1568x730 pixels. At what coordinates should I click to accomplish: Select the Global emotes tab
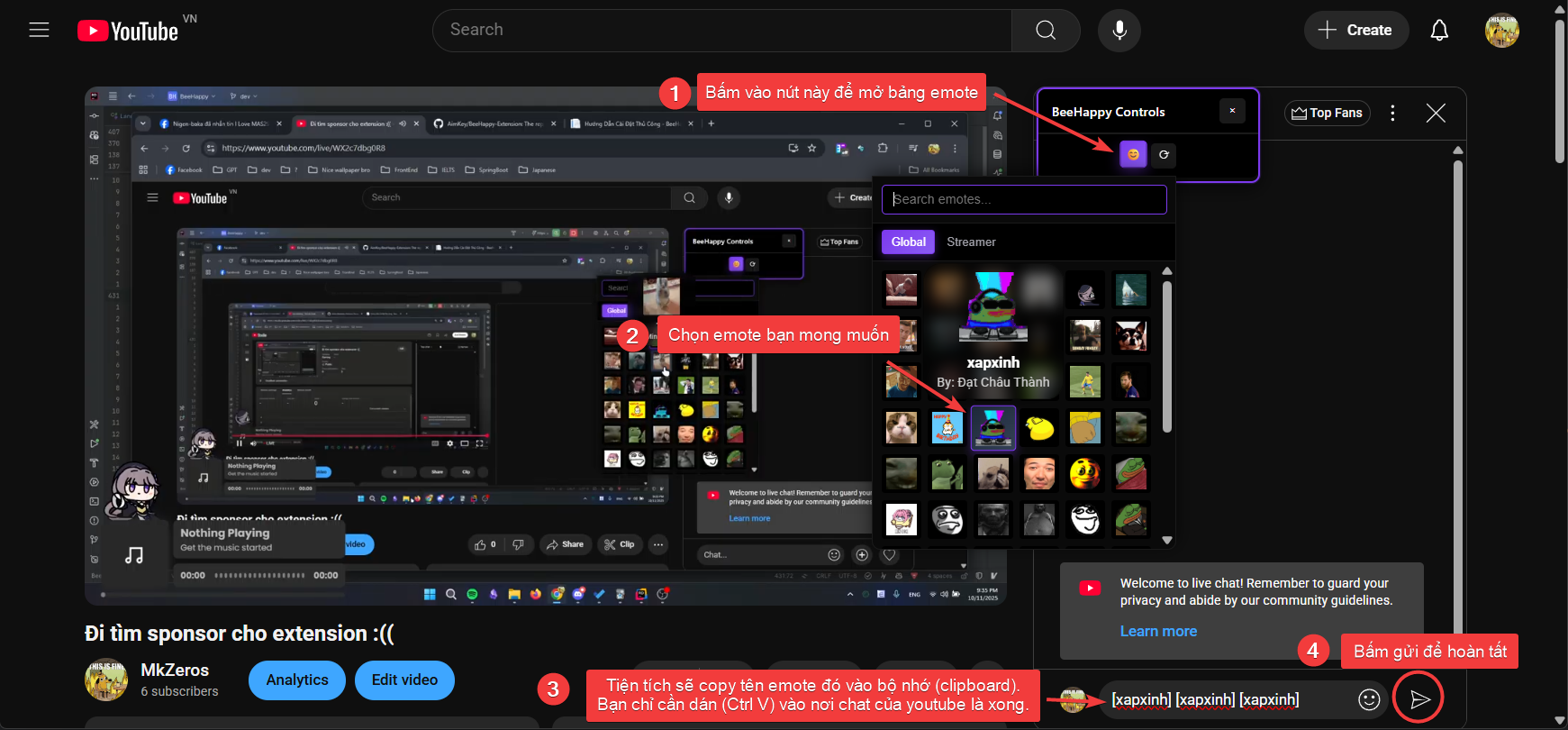coord(908,242)
